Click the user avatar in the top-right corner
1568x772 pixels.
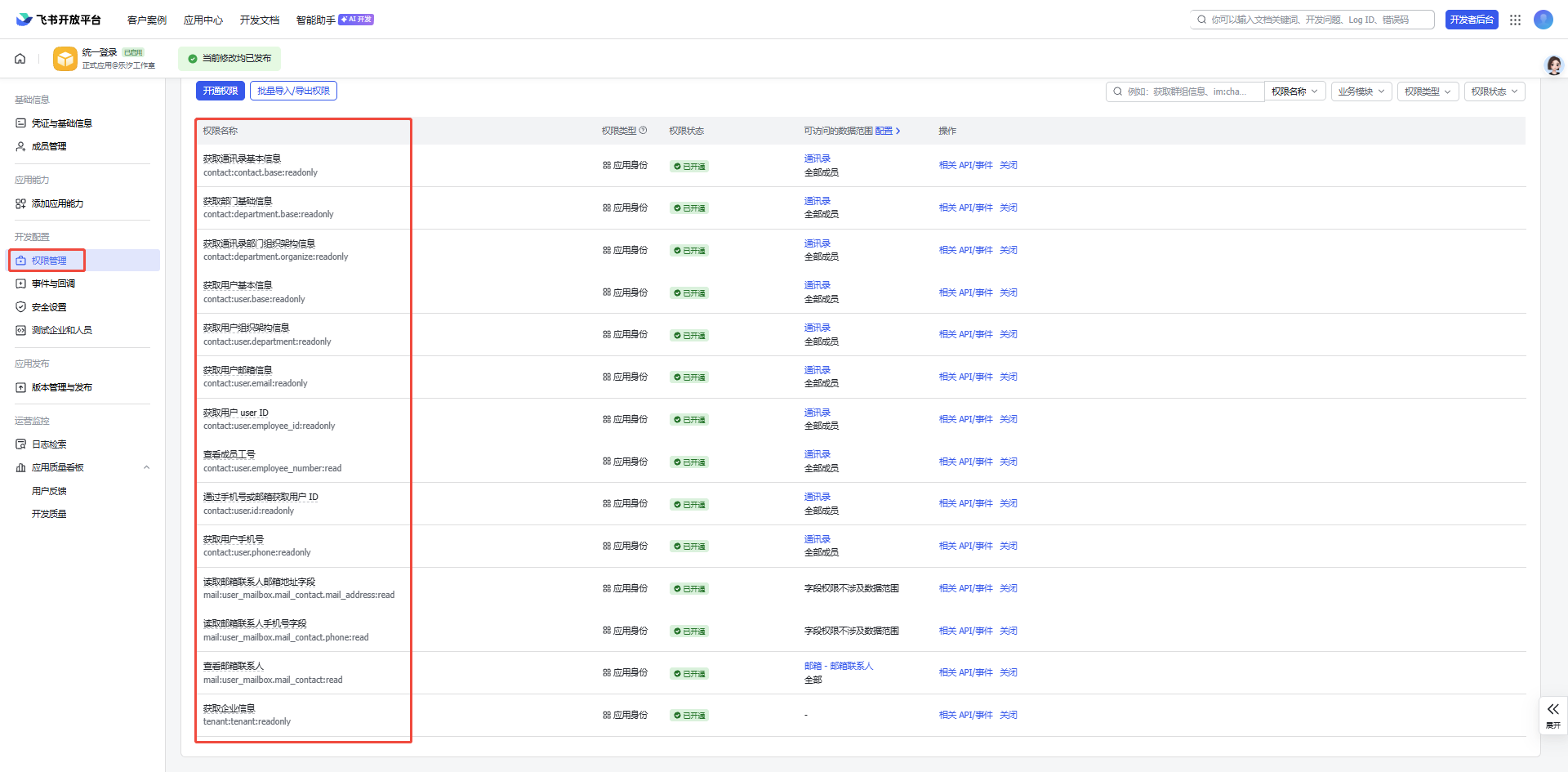1543,20
